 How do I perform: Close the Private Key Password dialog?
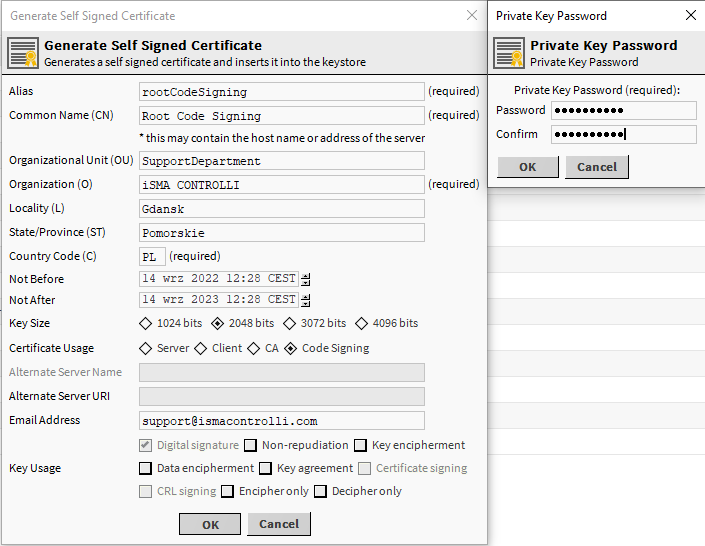[x=690, y=16]
